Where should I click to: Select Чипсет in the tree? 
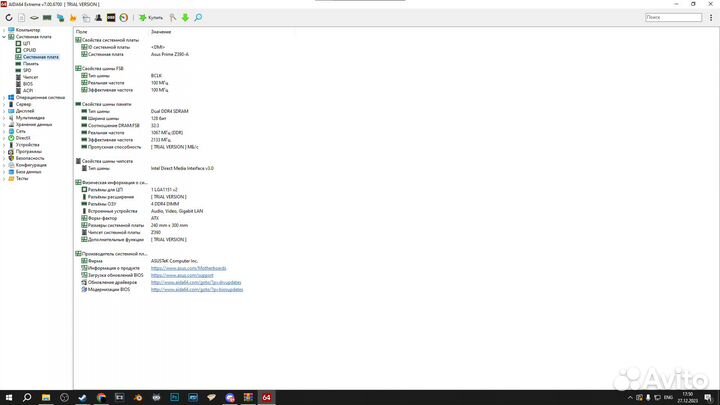[30, 77]
